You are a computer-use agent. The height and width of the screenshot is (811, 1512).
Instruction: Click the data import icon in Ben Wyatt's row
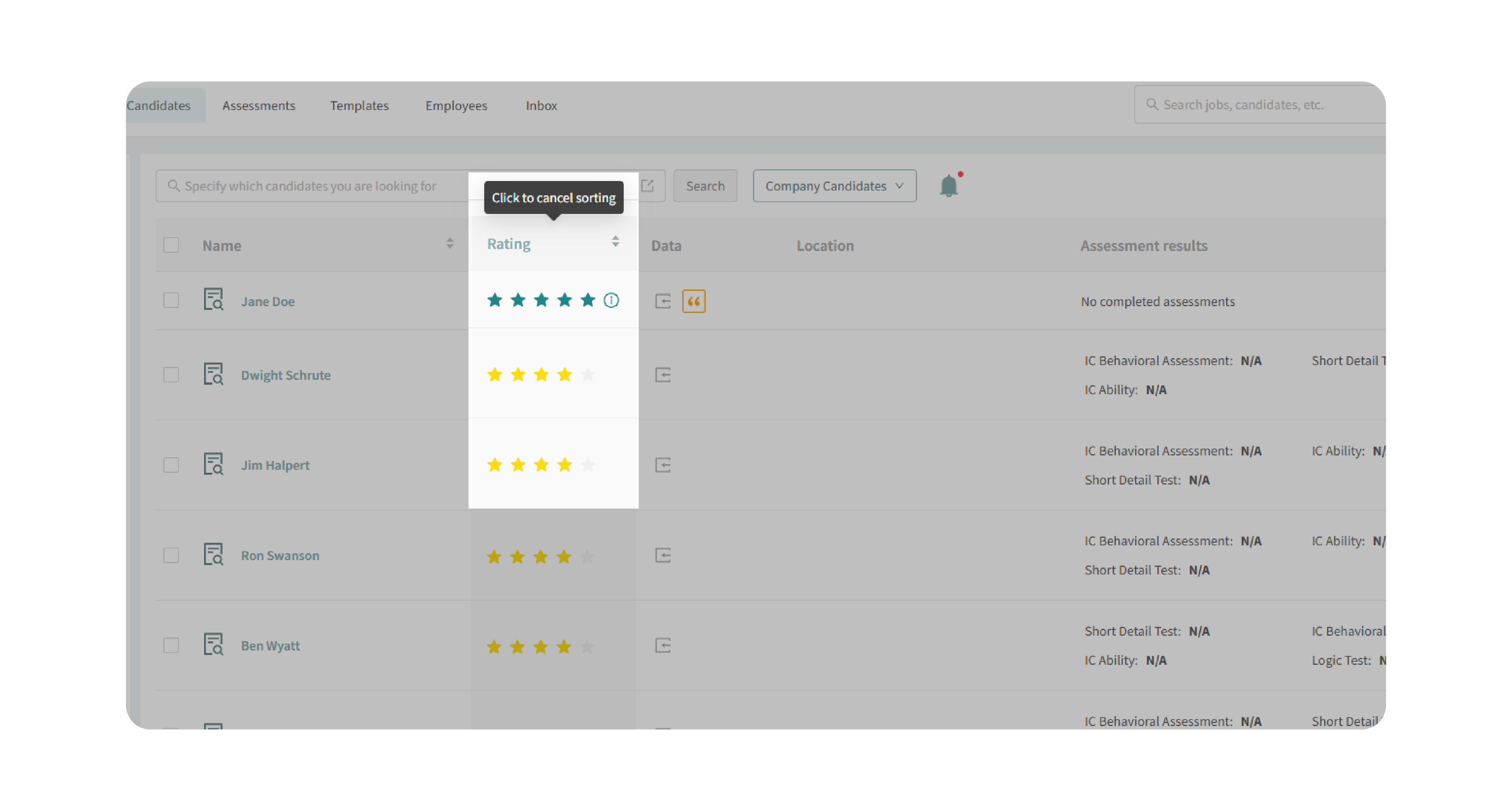[663, 645]
